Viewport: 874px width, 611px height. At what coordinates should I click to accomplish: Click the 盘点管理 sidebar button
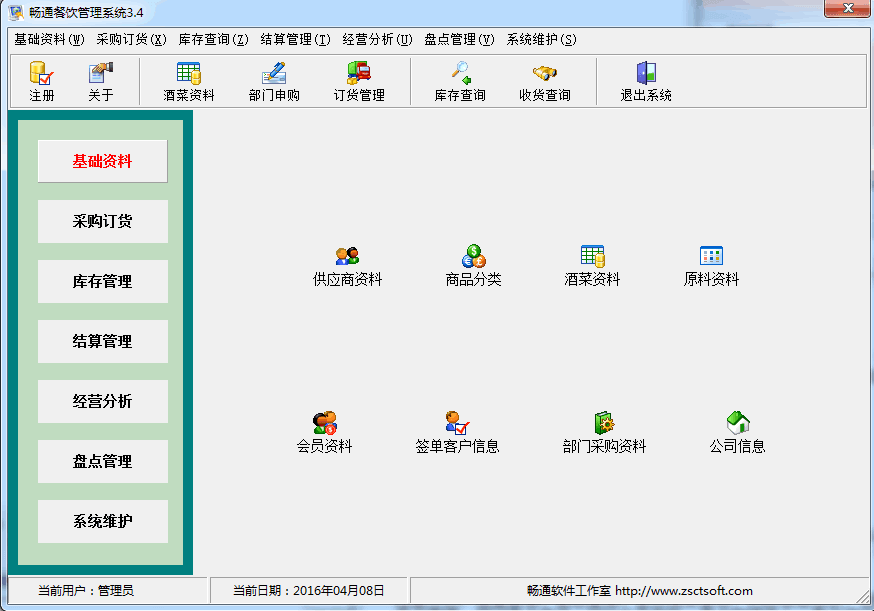pyautogui.click(x=102, y=461)
